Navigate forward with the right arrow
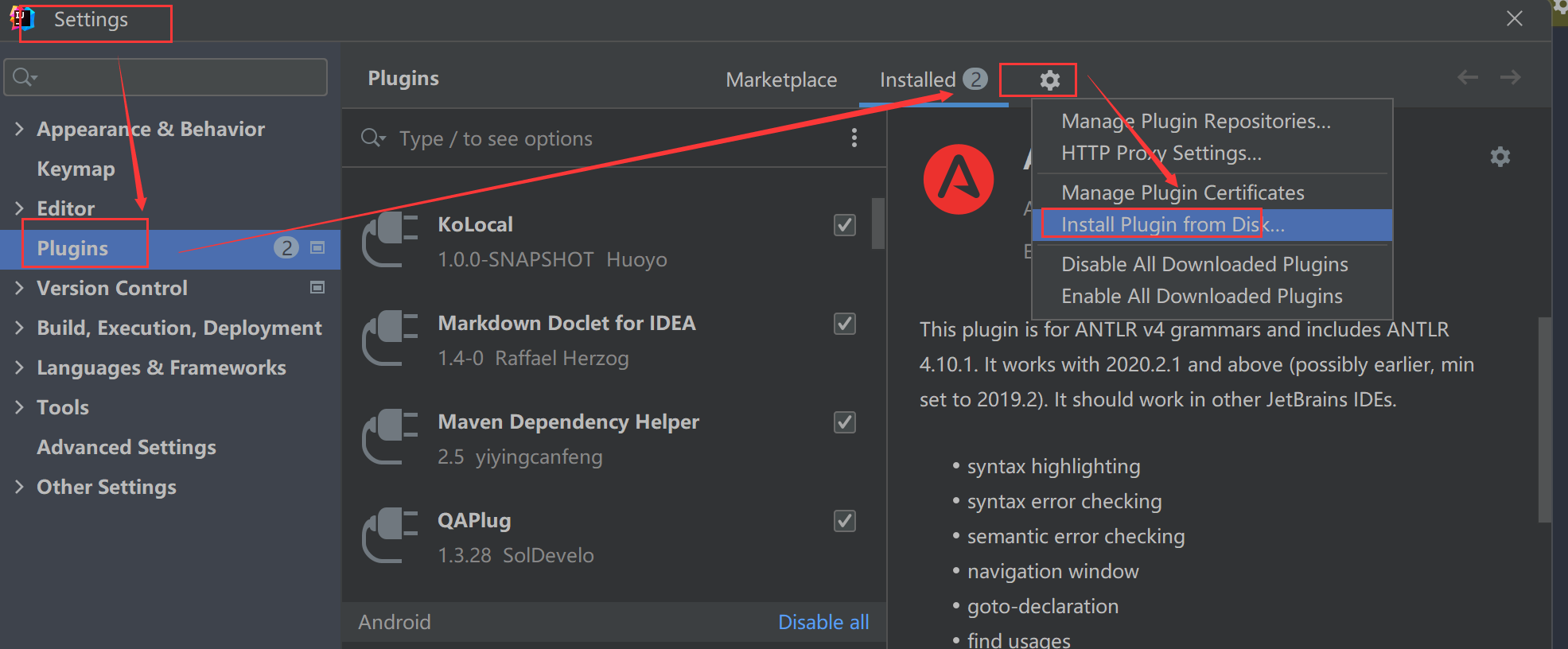1568x649 pixels. click(1510, 77)
